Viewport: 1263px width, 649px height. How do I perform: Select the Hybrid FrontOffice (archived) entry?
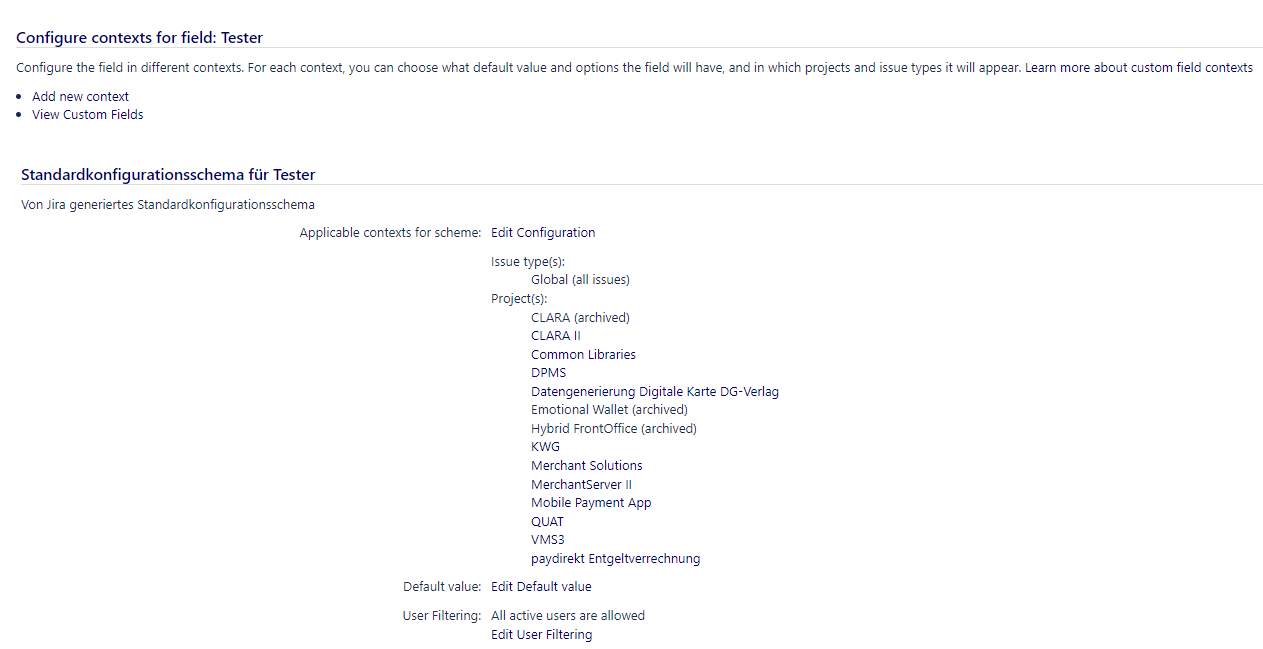pos(613,428)
